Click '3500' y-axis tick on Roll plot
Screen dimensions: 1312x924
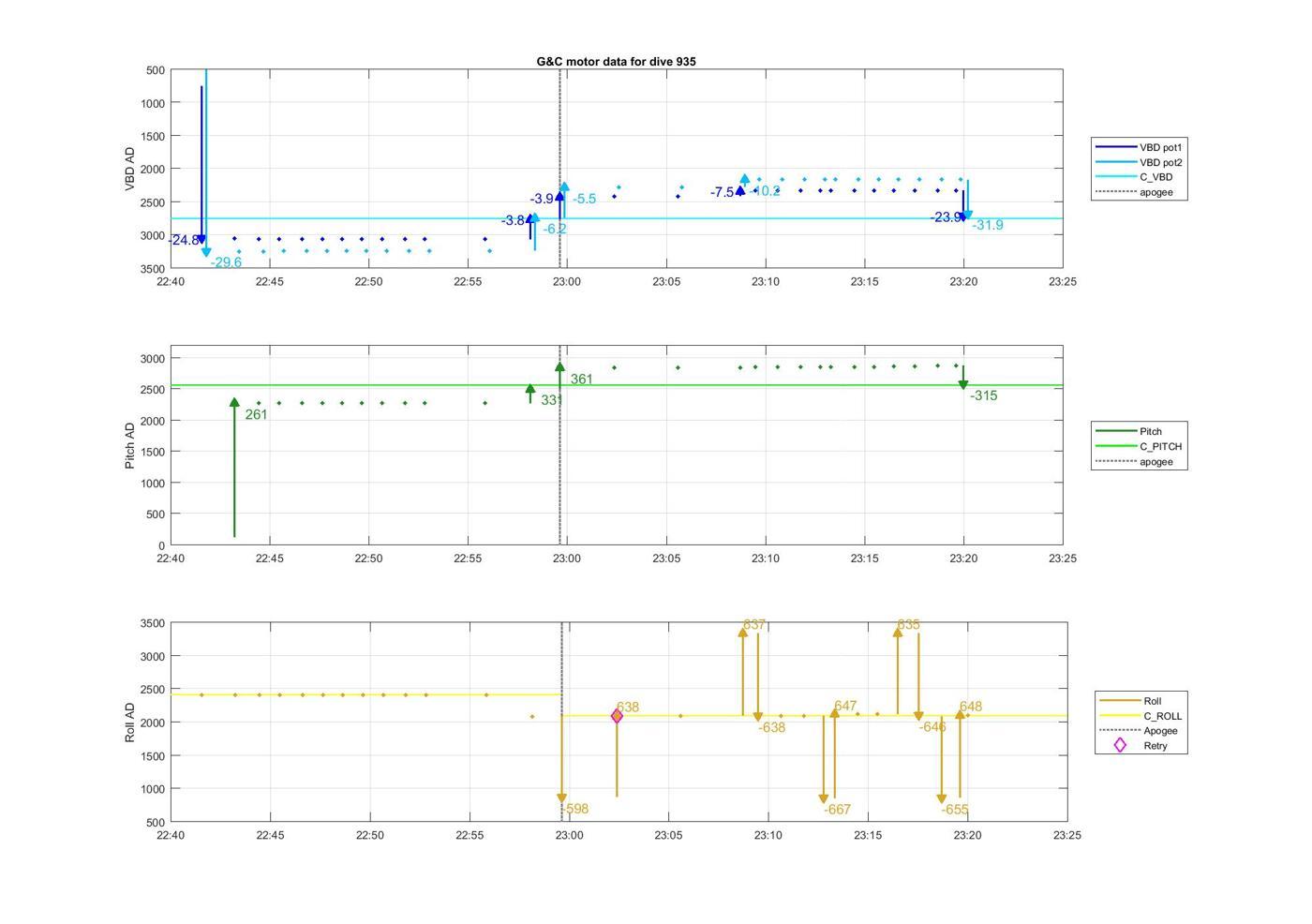(x=153, y=623)
